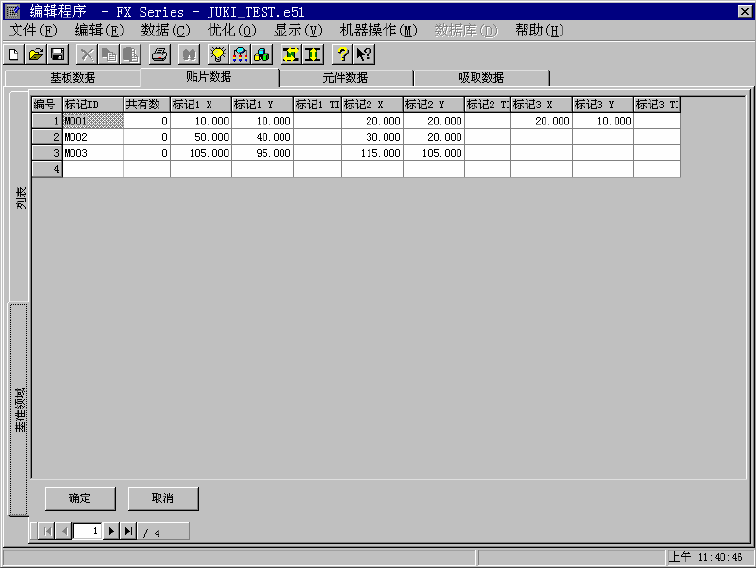This screenshot has width=756, height=568.
Task: Select row header number 2
Action: pyautogui.click(x=47, y=137)
